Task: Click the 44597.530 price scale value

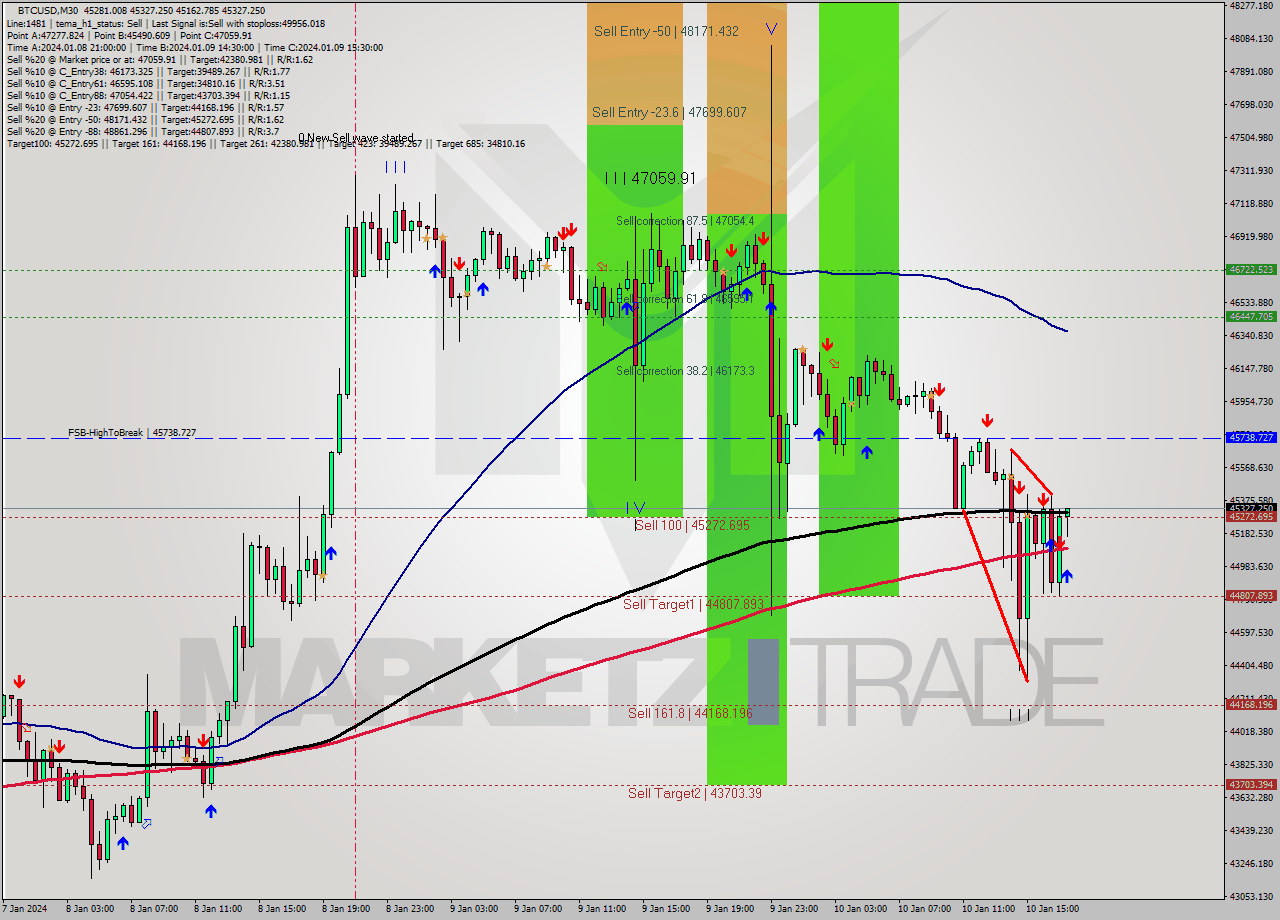Action: click(1252, 633)
